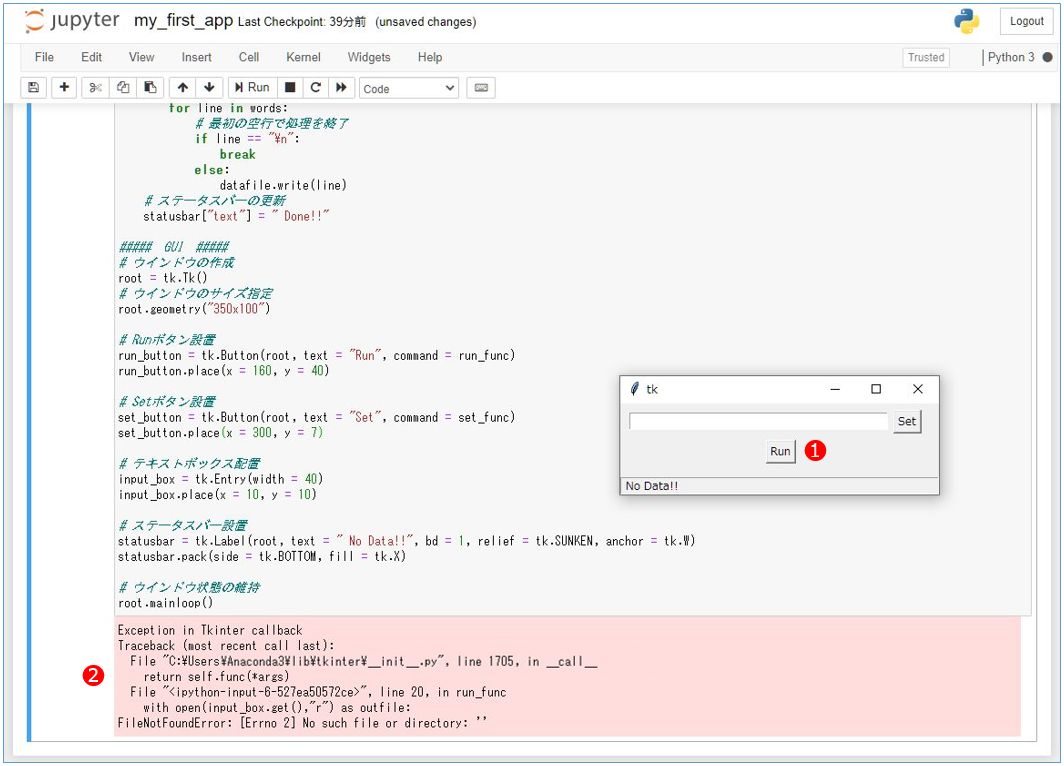Click the root.geometry("350x100") line
The height and width of the screenshot is (766, 1064).
pyautogui.click(x=194, y=309)
